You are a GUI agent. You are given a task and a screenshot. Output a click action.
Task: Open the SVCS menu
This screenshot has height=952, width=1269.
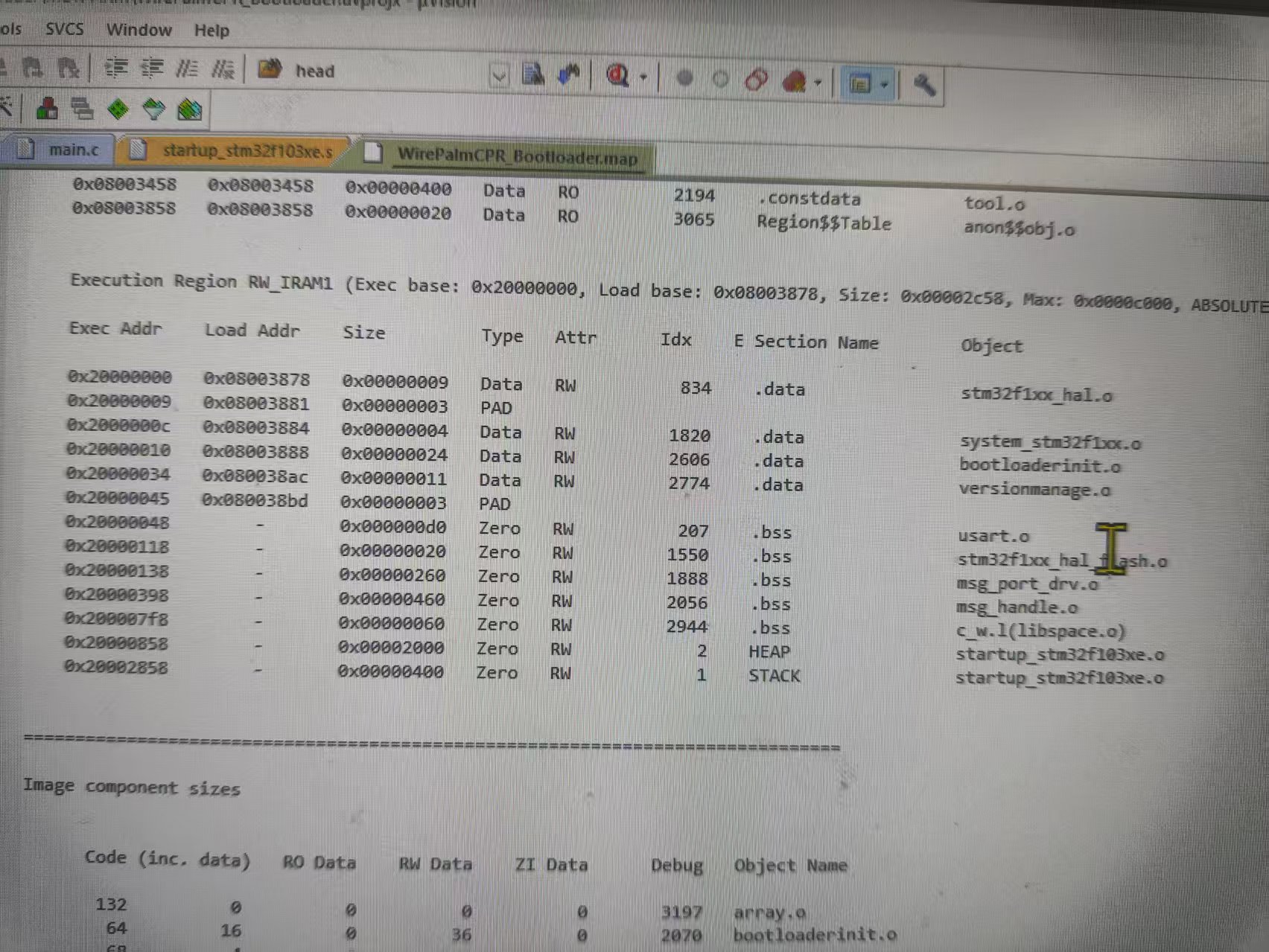[64, 30]
